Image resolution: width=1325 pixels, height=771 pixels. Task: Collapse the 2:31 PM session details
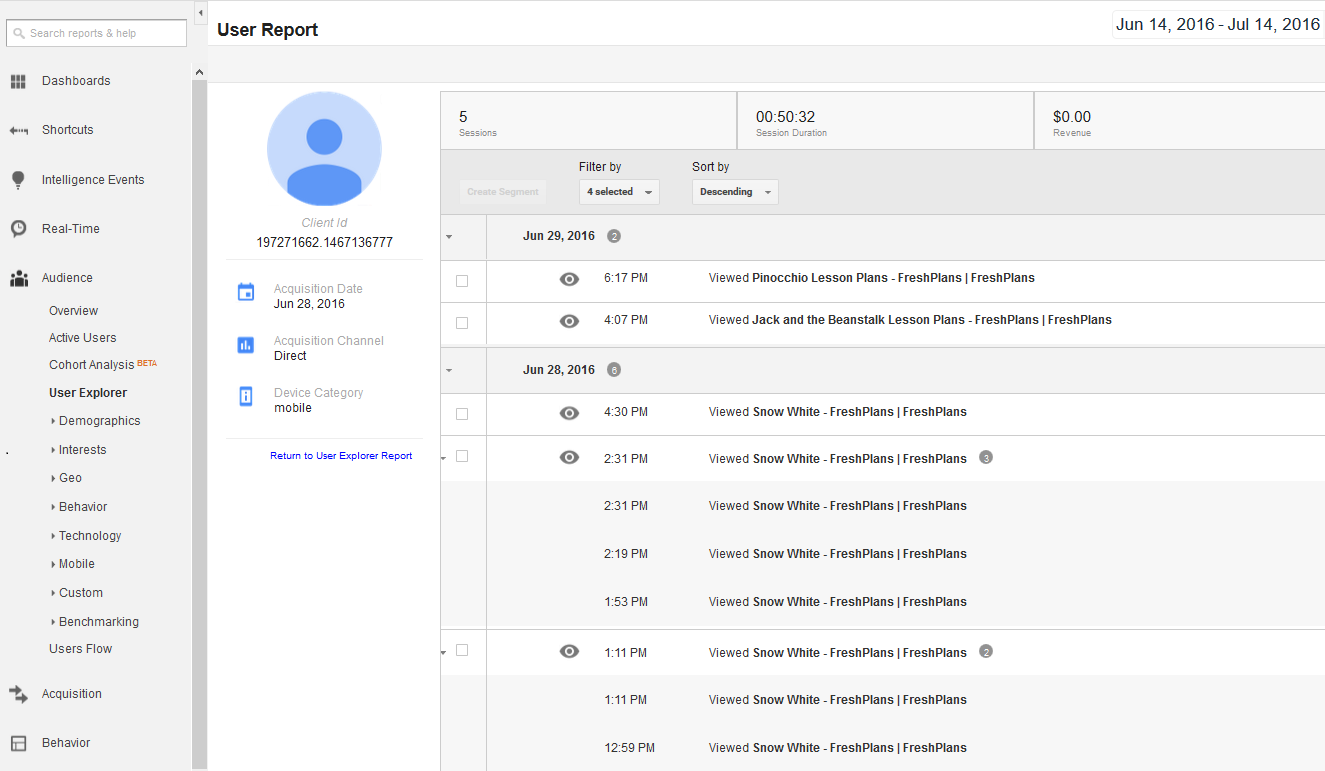444,459
